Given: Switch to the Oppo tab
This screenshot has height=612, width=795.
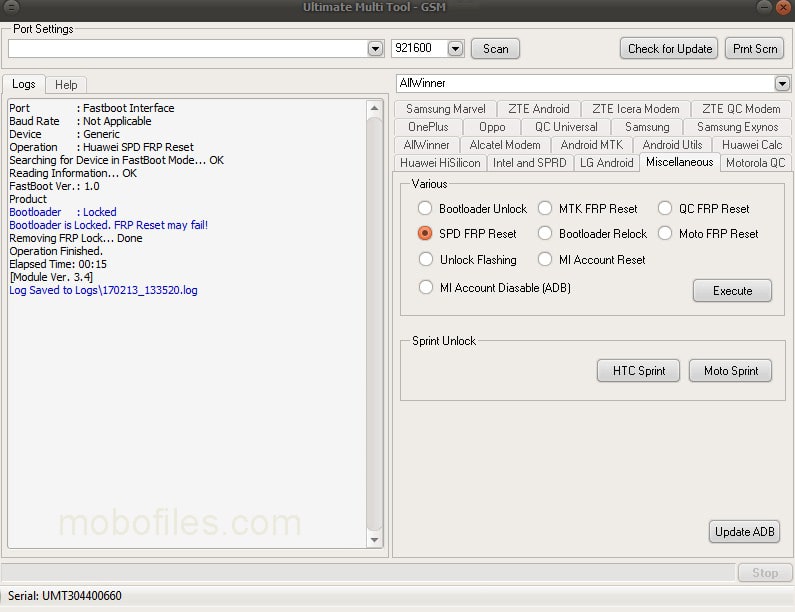Looking at the screenshot, I should point(492,127).
